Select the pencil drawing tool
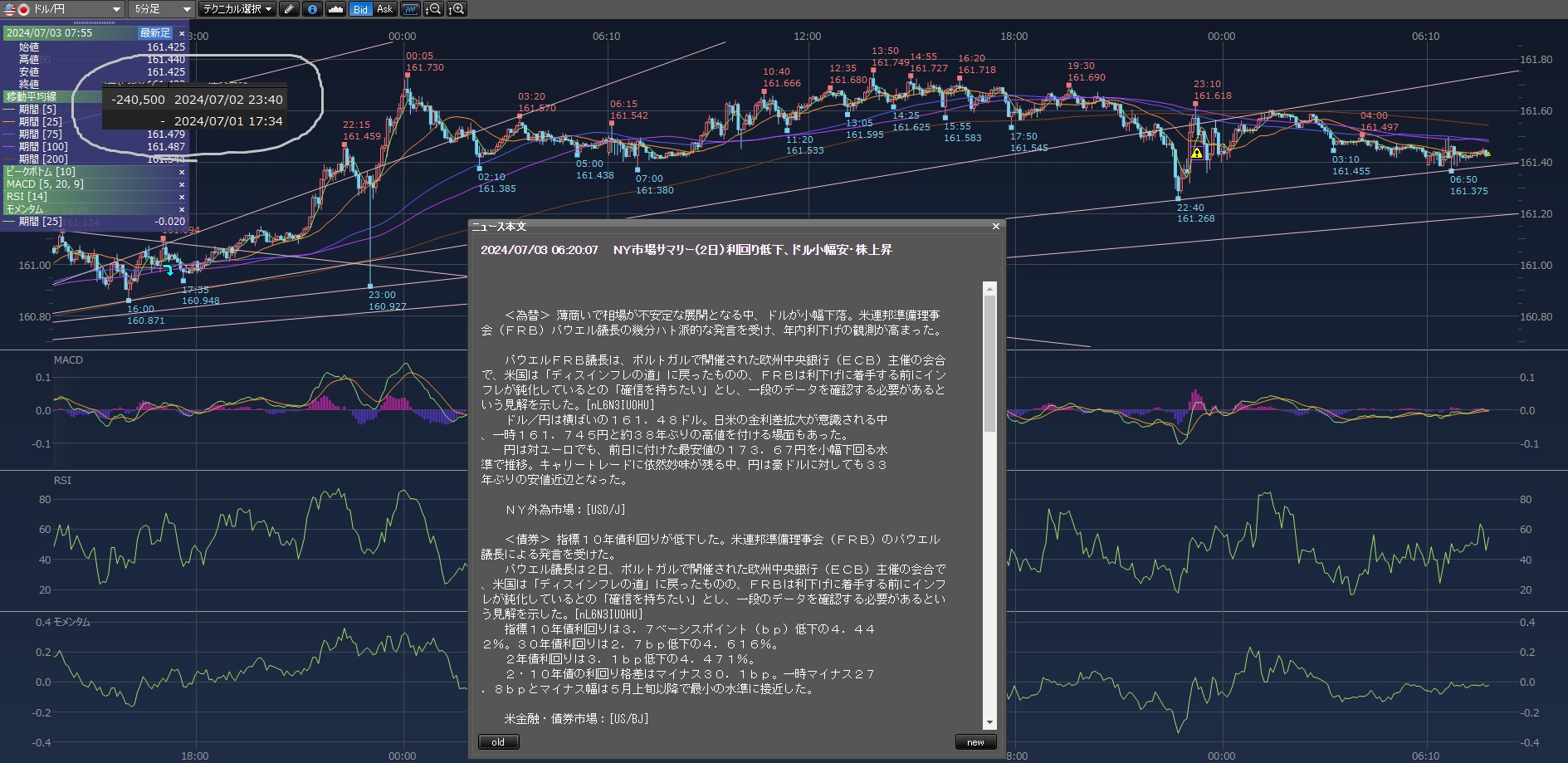Image resolution: width=1568 pixels, height=763 pixels. 289,9
